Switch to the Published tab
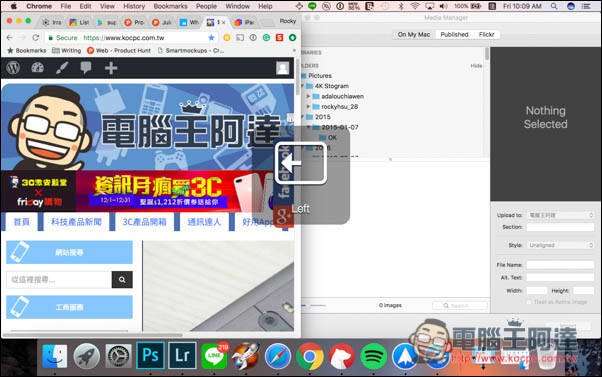 pos(454,35)
